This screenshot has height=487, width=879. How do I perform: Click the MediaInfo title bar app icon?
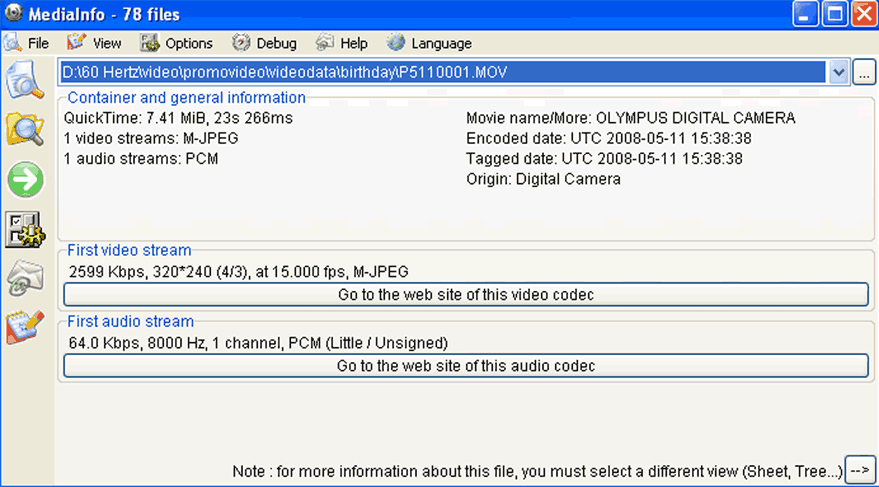pyautogui.click(x=13, y=13)
